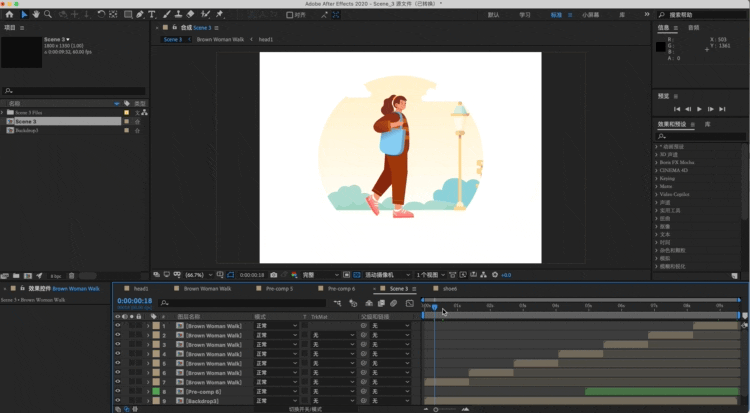Viewport: 750px width, 413px height.
Task: Open magnification dropdown showing 66.7%
Action: pyautogui.click(x=198, y=274)
